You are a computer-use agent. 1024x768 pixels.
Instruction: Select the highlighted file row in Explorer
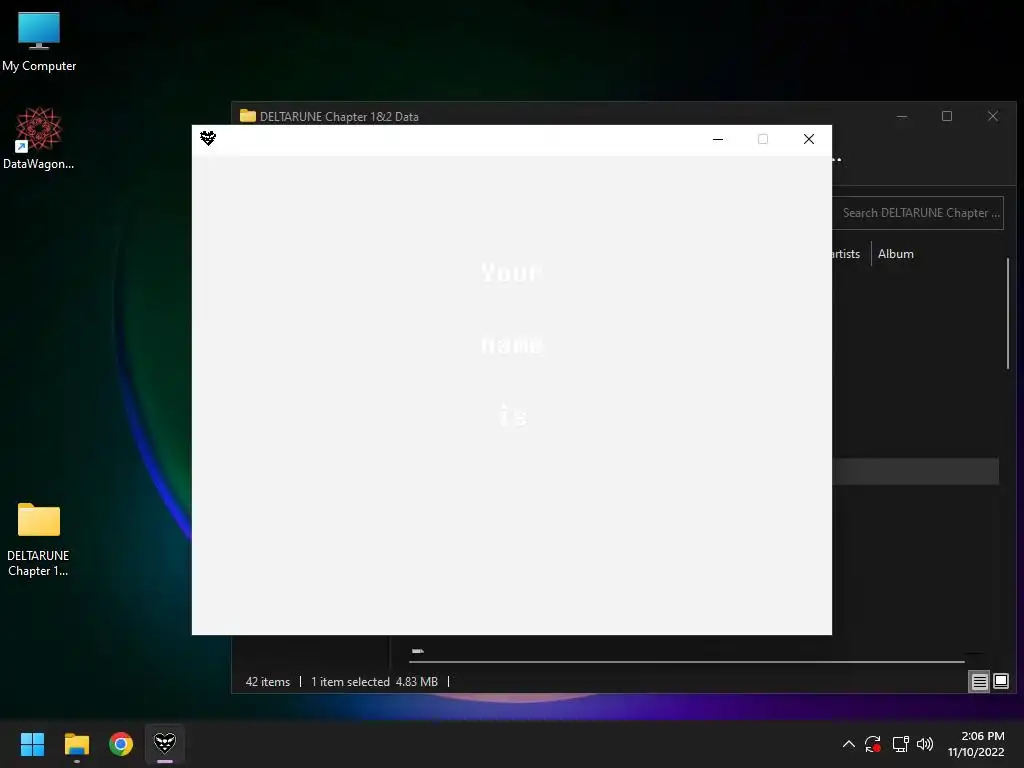pyautogui.click(x=916, y=471)
